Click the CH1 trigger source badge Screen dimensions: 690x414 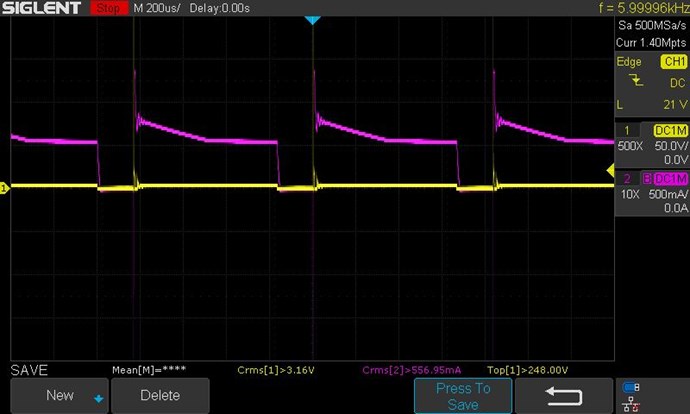coord(674,62)
